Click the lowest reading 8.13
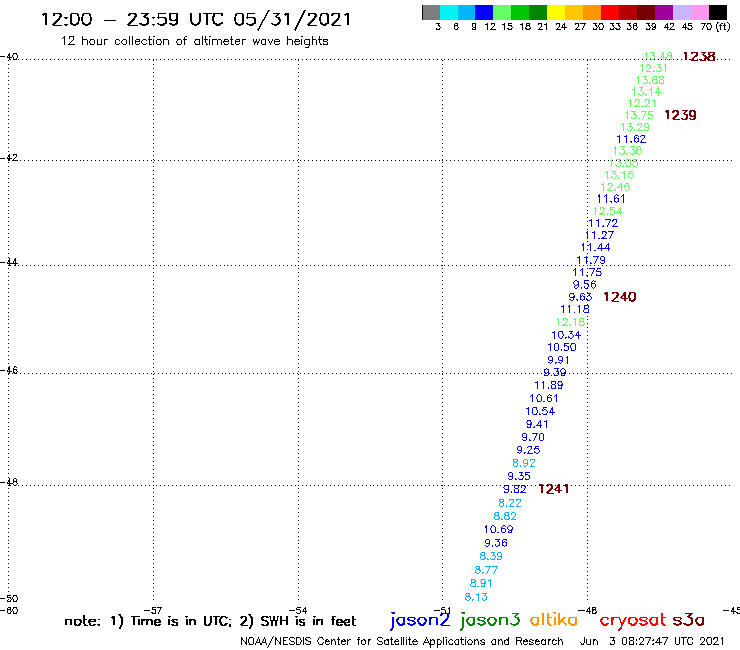 pyautogui.click(x=476, y=597)
